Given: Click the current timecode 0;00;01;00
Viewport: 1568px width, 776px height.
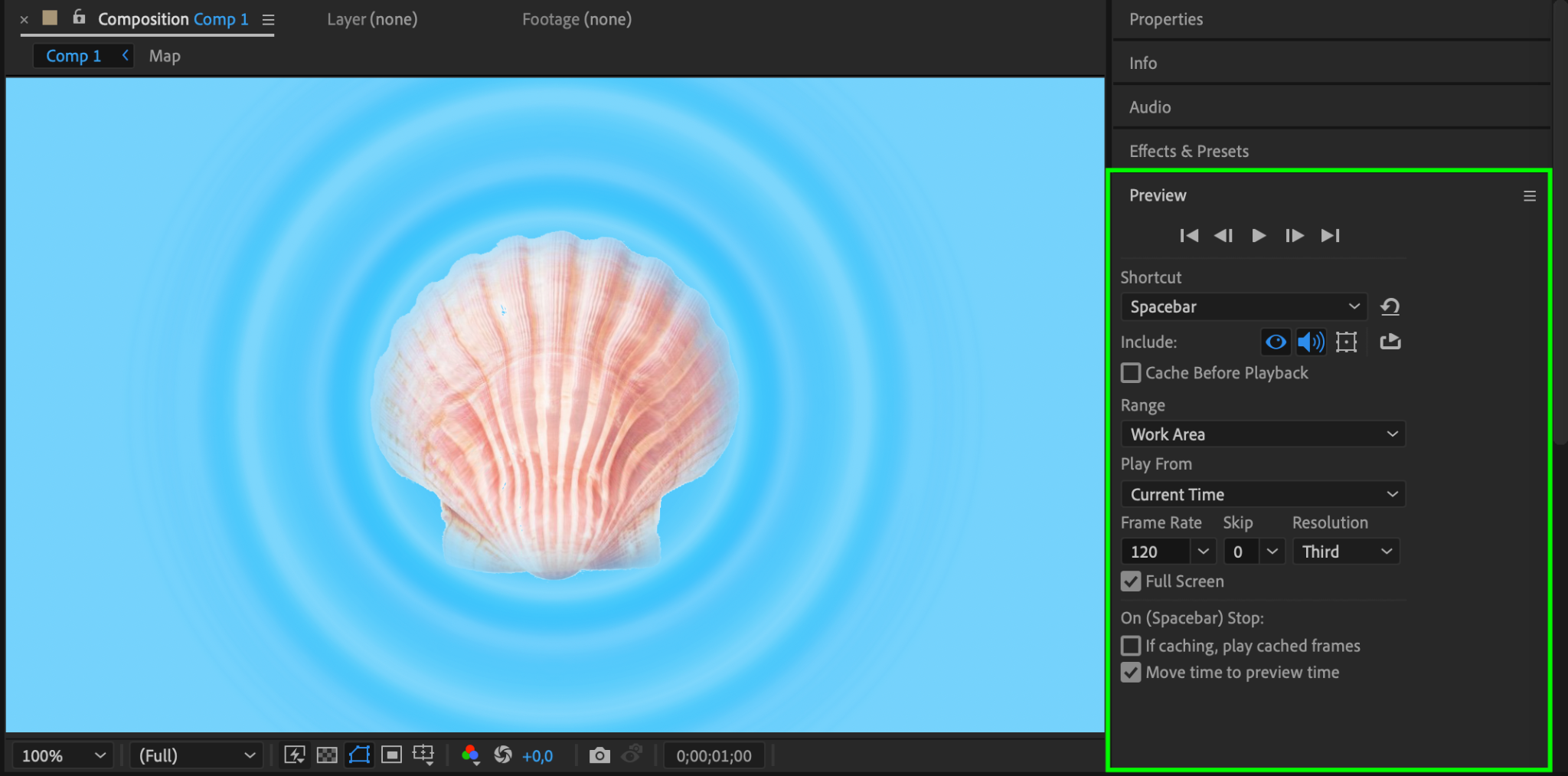Looking at the screenshot, I should [714, 756].
